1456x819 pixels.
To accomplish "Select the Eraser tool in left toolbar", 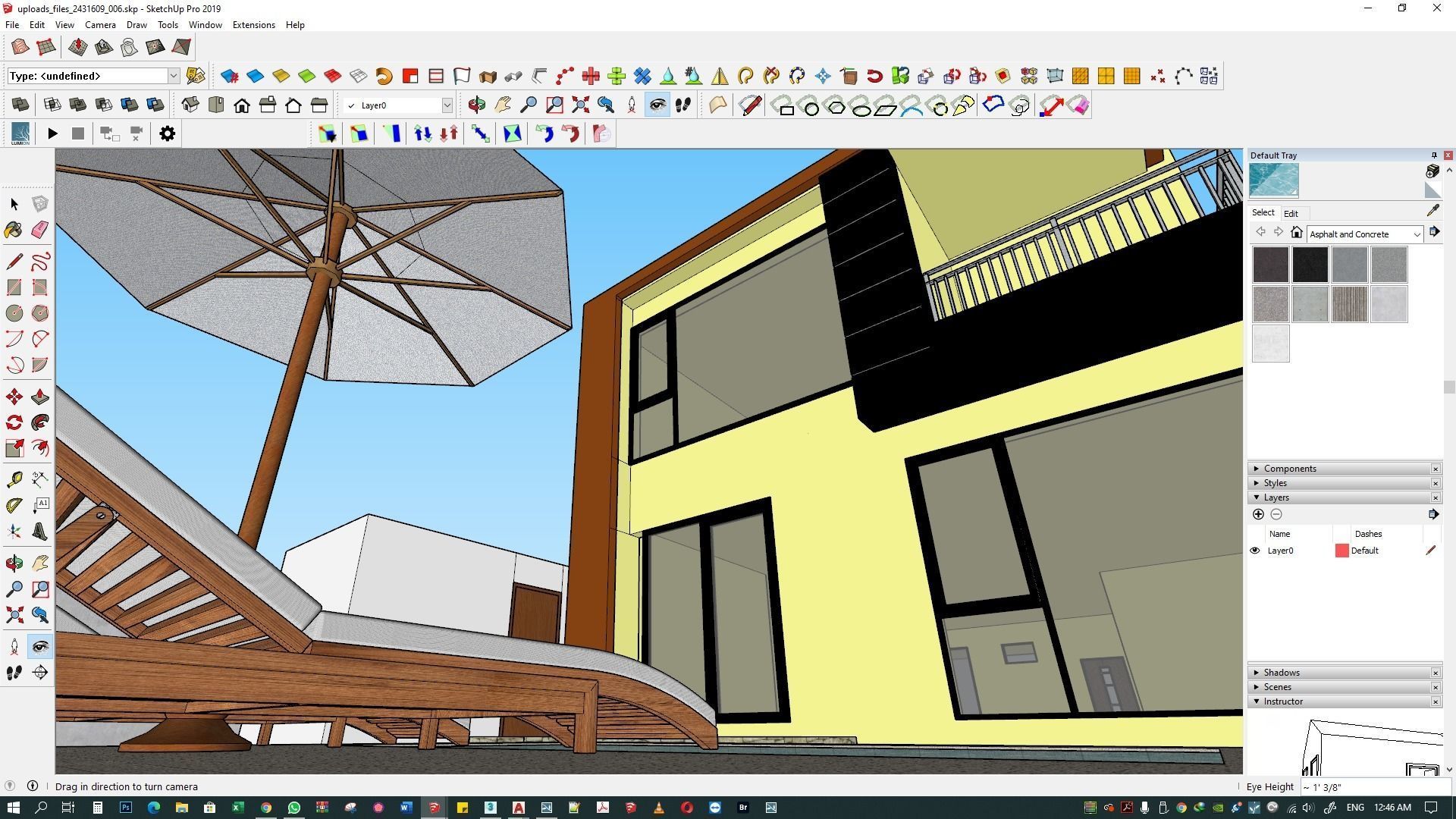I will pyautogui.click(x=40, y=230).
